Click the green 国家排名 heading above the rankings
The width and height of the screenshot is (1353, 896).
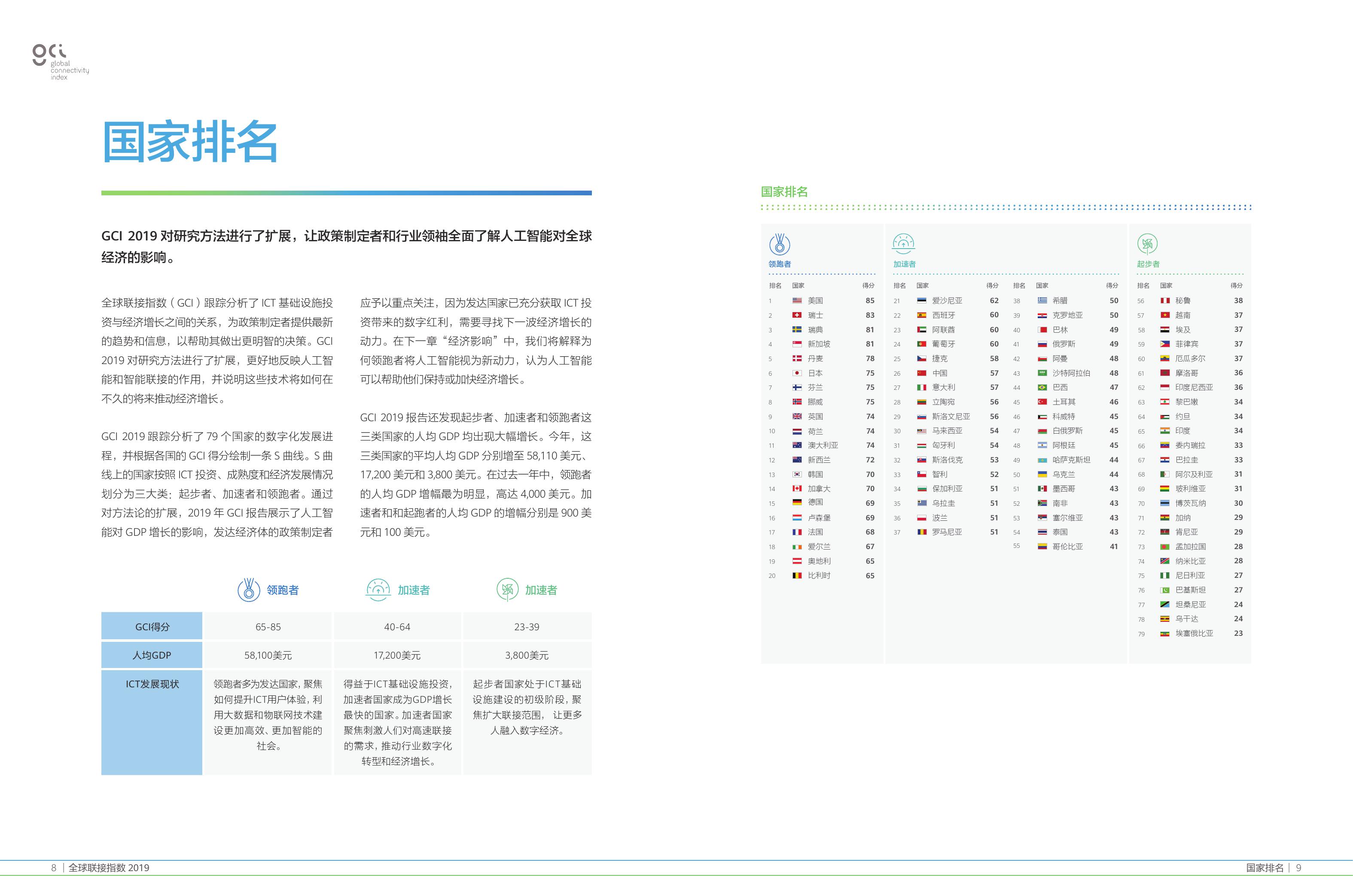tap(784, 192)
